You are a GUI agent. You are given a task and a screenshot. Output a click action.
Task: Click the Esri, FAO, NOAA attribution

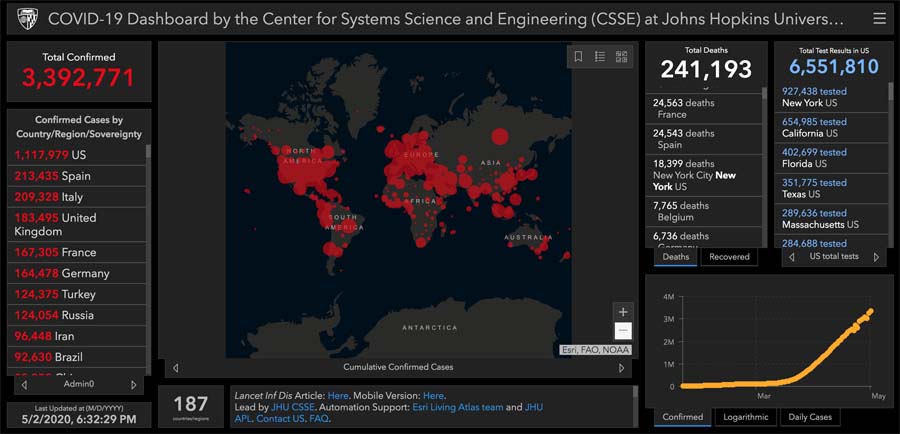coord(595,350)
